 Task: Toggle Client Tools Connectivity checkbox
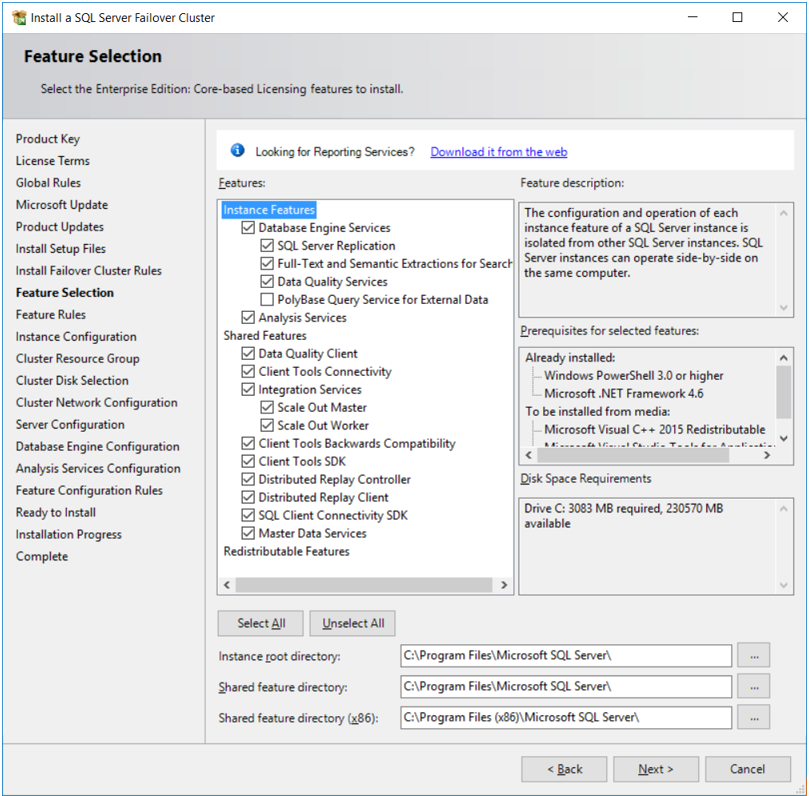pos(248,371)
